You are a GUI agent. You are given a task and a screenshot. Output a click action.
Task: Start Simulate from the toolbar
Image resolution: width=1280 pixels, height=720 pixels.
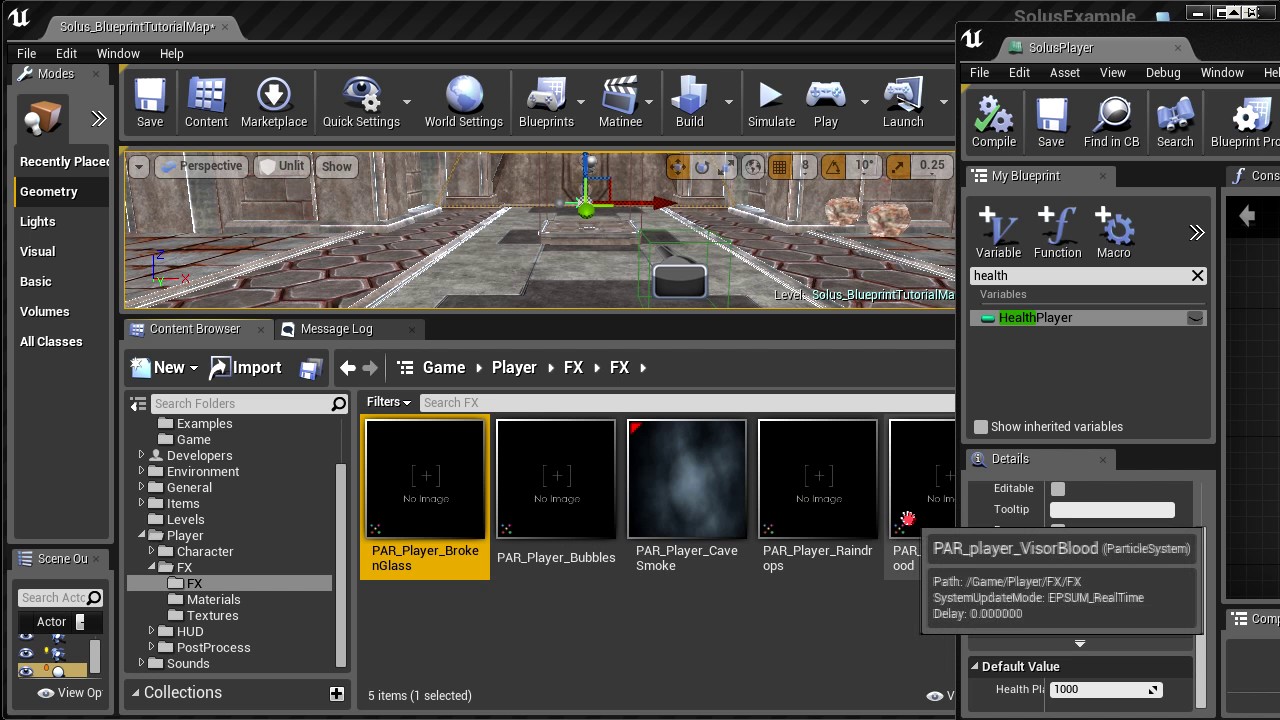click(771, 102)
